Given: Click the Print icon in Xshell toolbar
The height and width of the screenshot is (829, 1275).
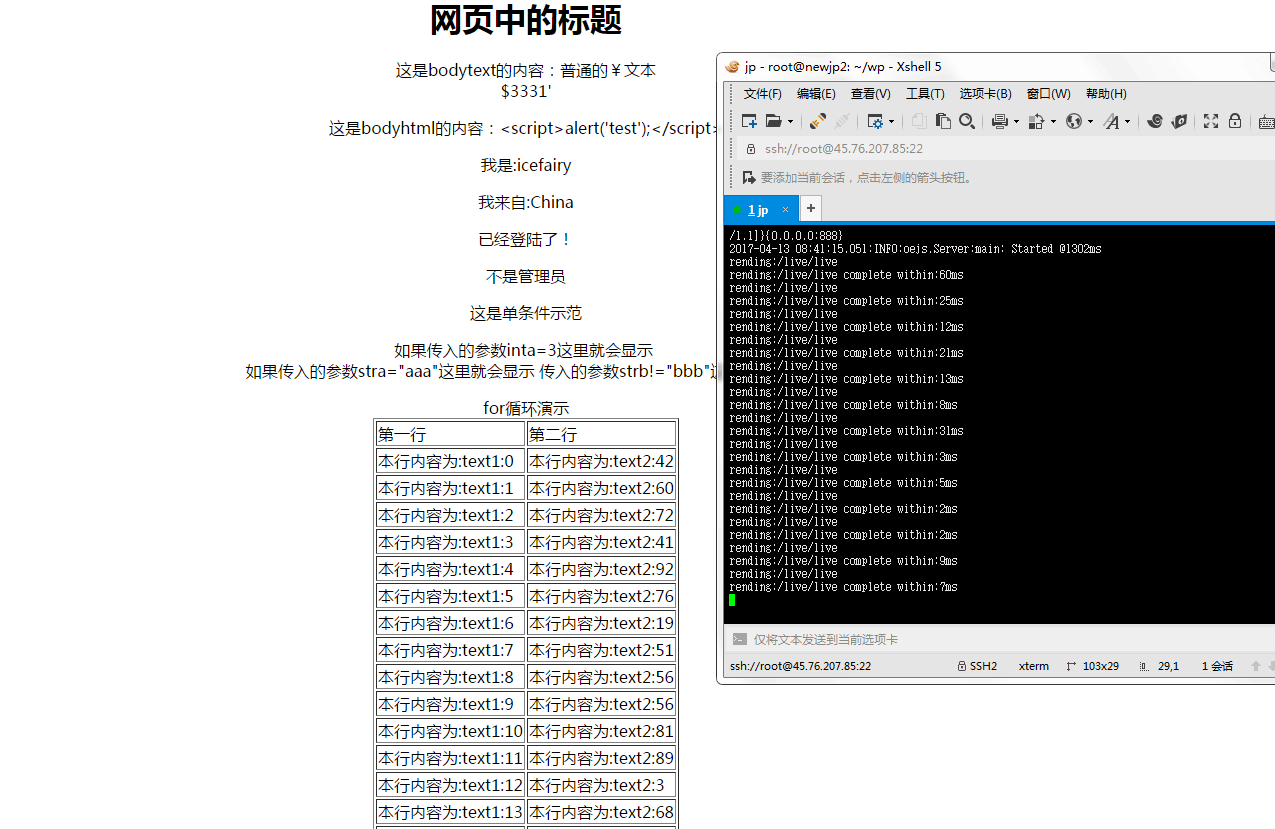Looking at the screenshot, I should click(x=999, y=121).
